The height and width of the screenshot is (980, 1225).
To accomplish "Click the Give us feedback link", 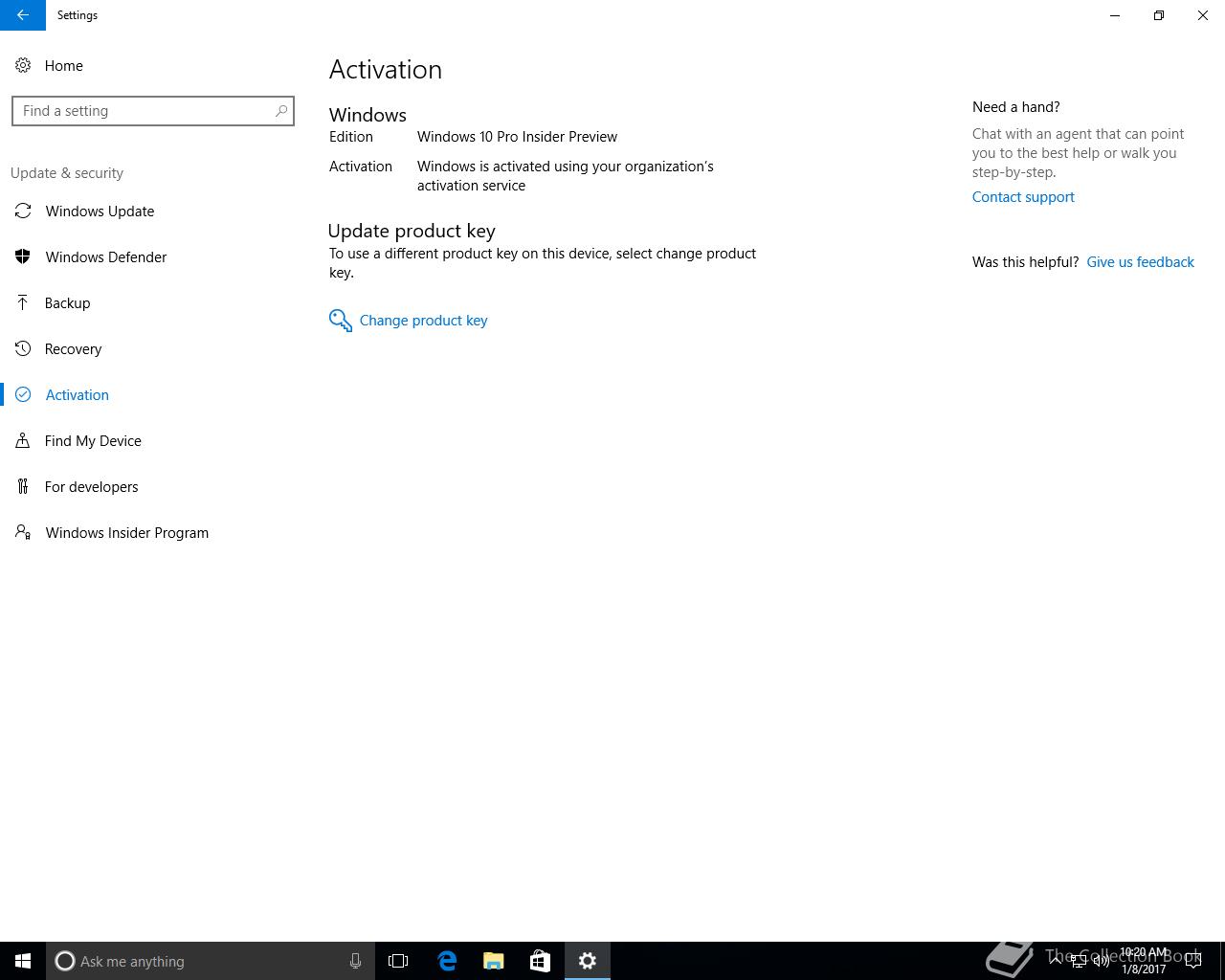I will point(1140,262).
